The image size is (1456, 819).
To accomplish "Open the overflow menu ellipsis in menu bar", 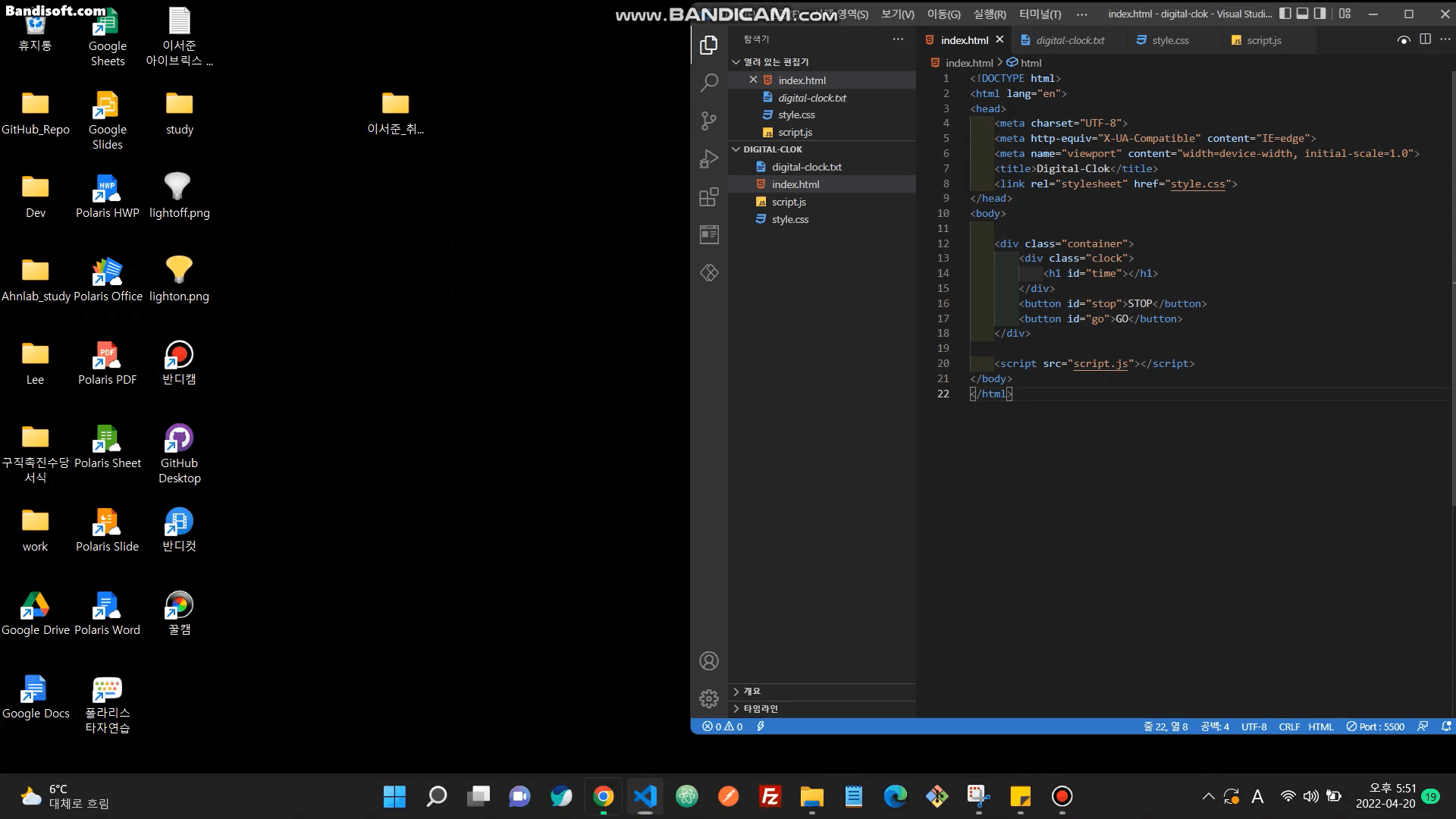I will point(1081,14).
